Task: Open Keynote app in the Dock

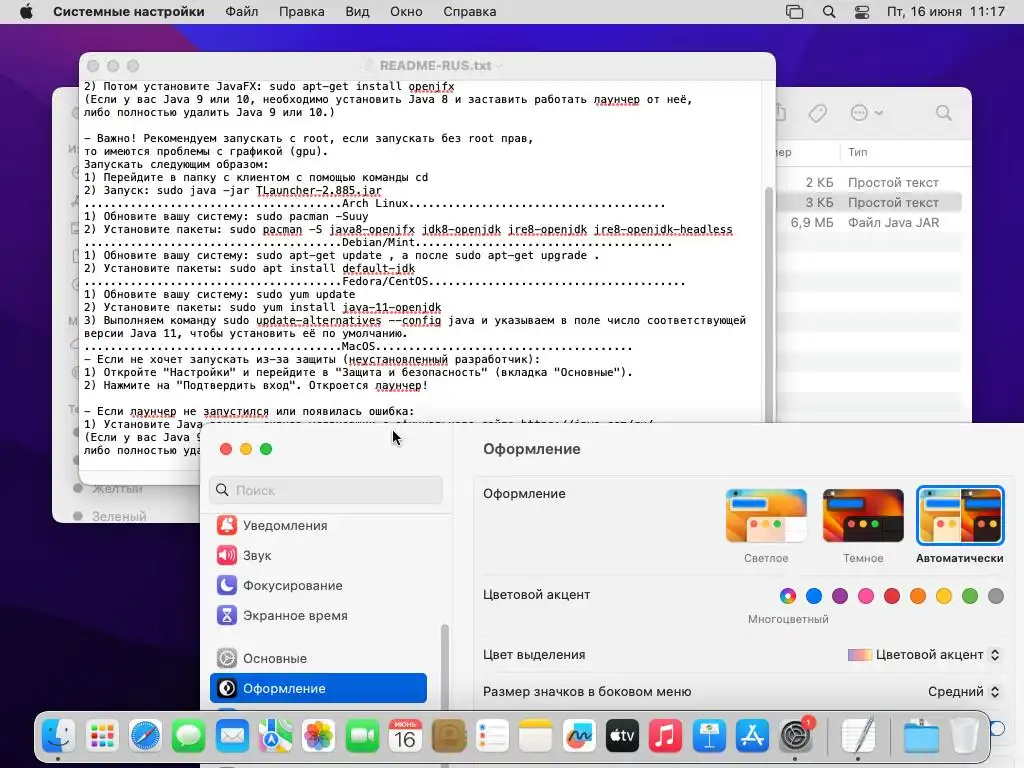Action: [x=709, y=736]
